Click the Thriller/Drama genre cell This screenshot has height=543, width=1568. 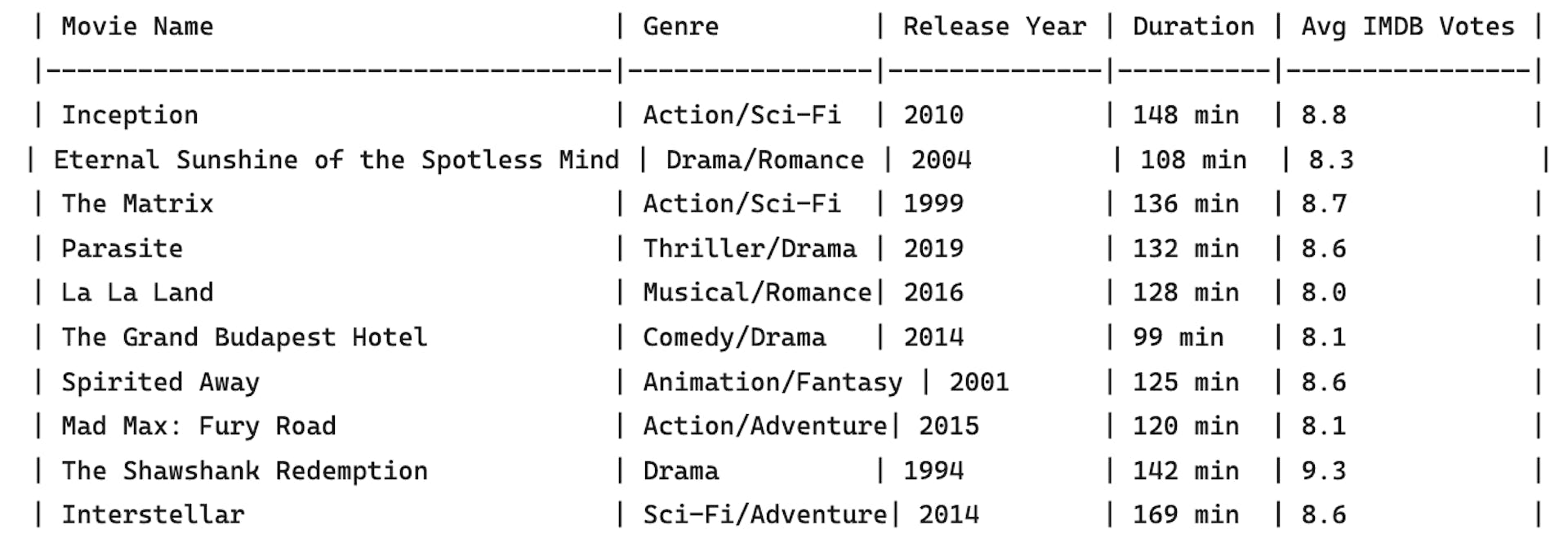pos(749,249)
